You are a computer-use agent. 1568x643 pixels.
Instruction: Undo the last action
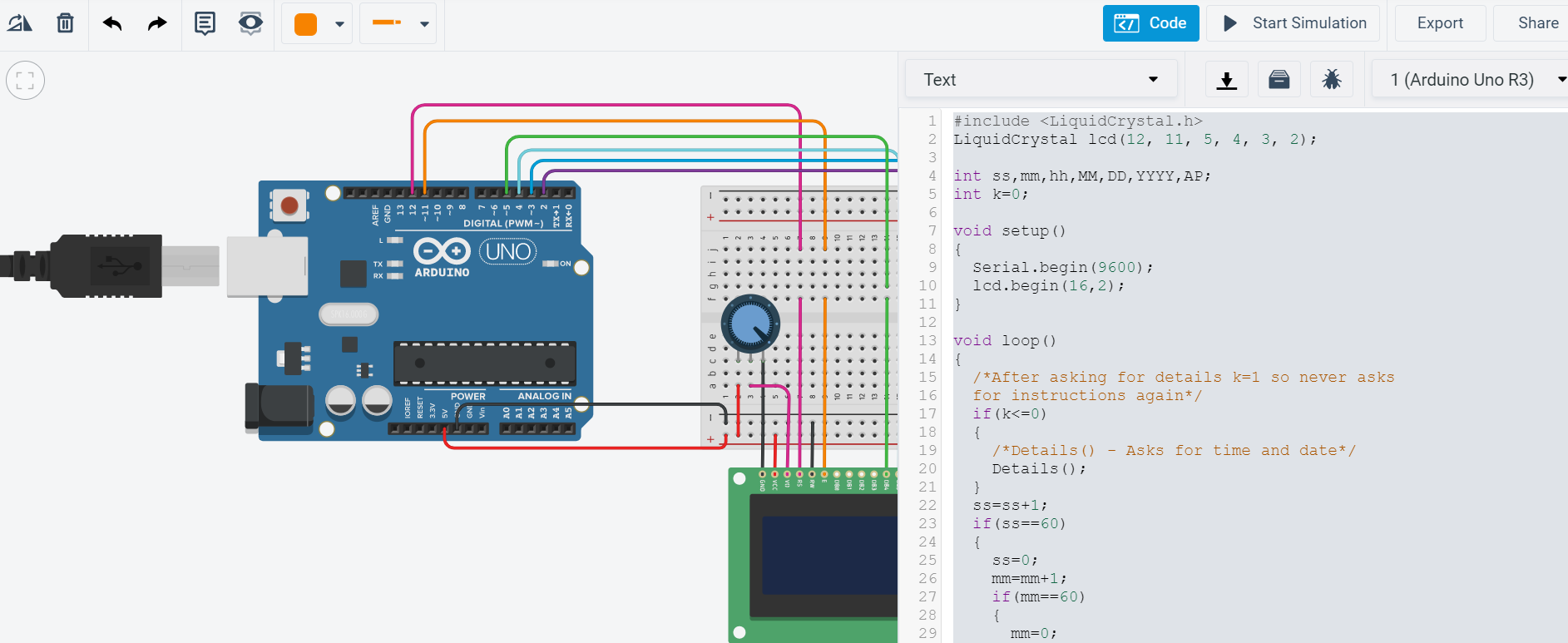click(x=112, y=23)
